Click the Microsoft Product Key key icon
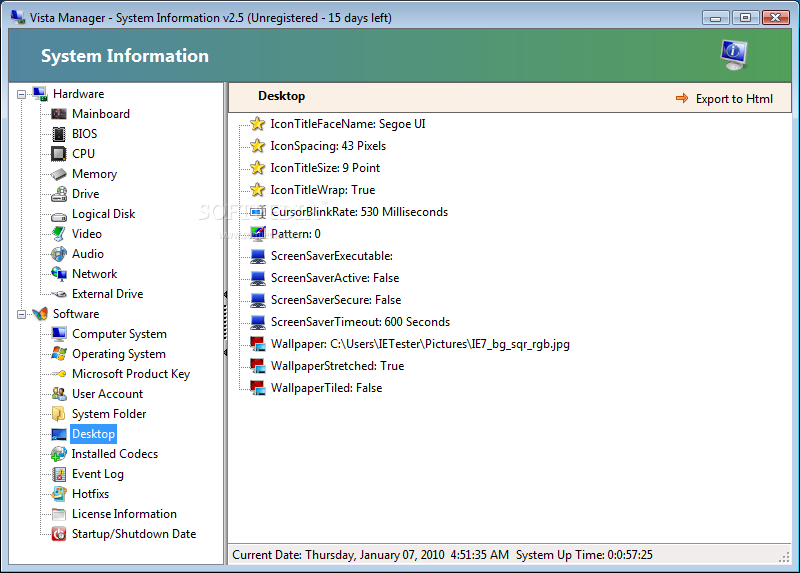800x573 pixels. tap(59, 373)
